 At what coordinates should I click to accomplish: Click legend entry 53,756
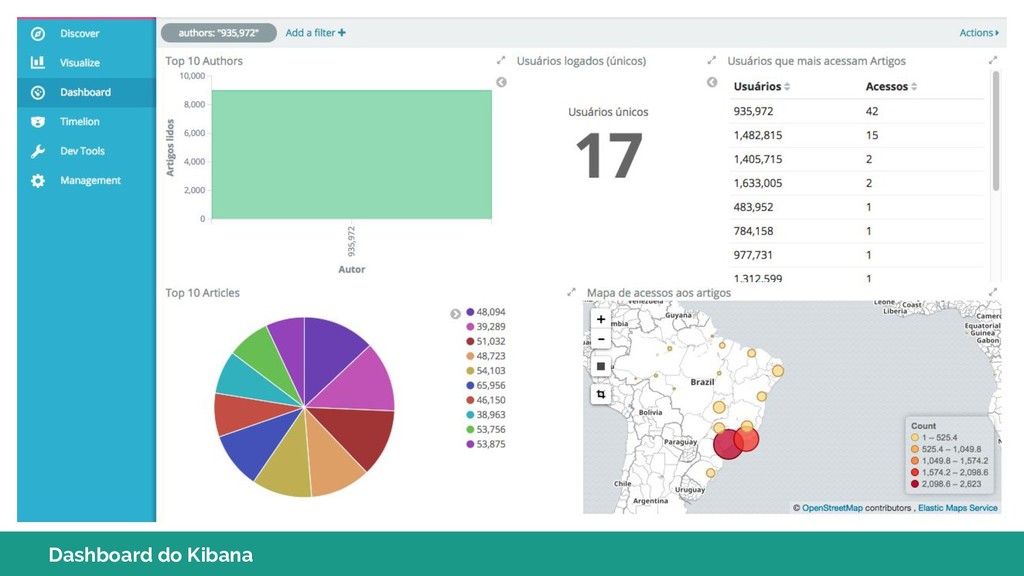485,429
